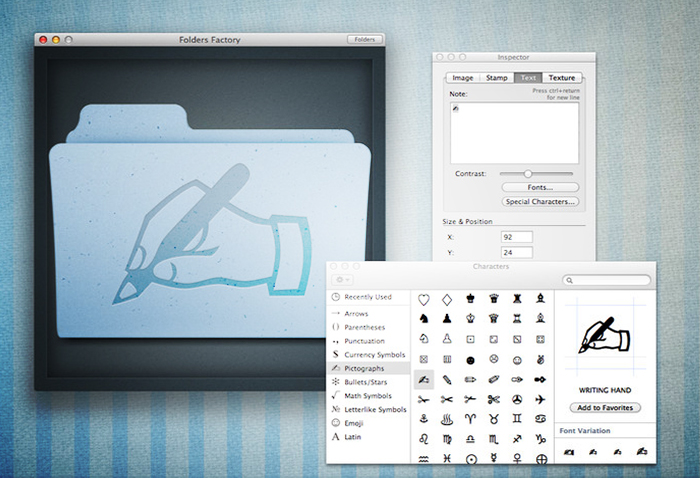The image size is (700, 478).
Task: Focus the X position field
Action: pyautogui.click(x=517, y=237)
